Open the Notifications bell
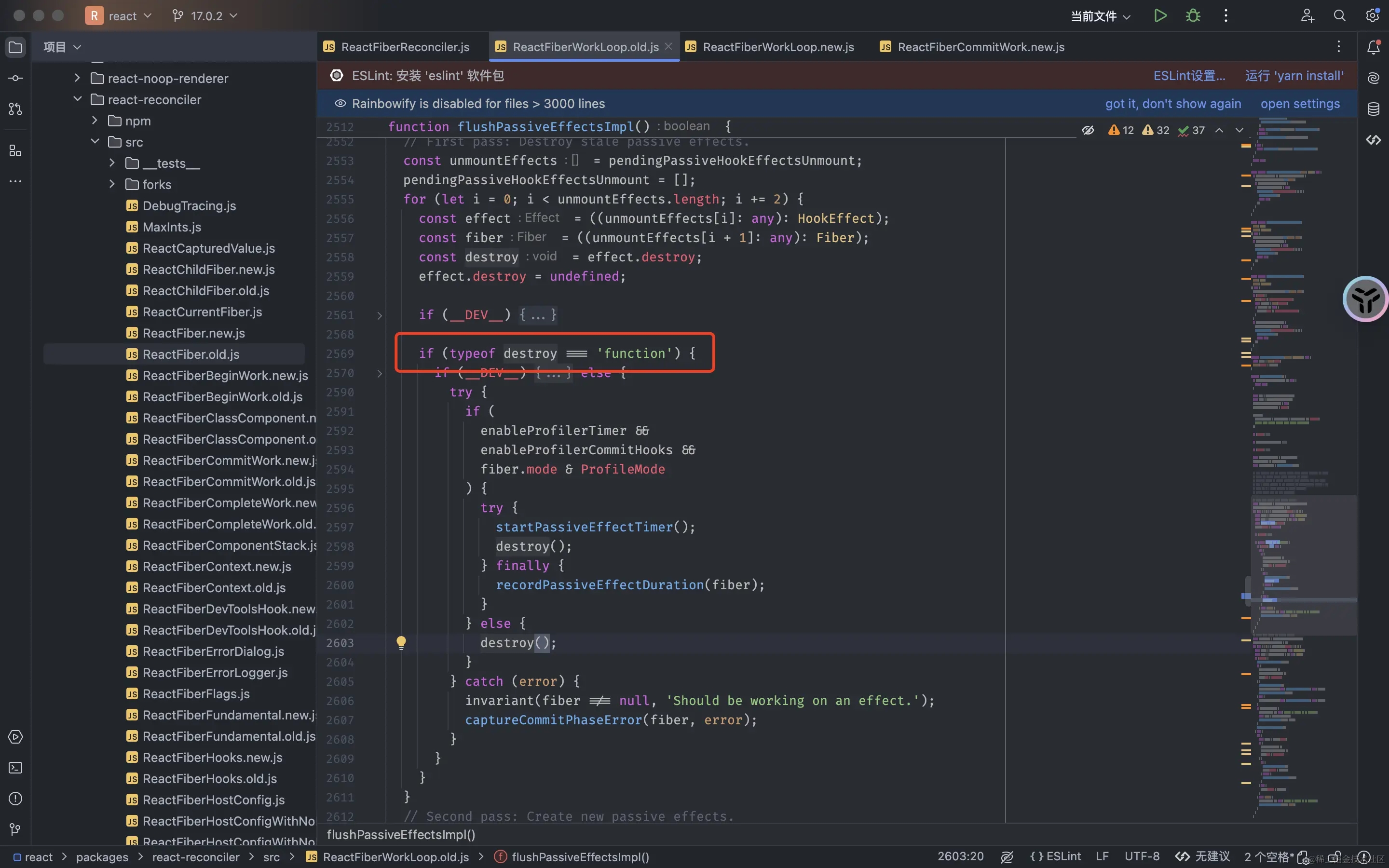1389x868 pixels. pyautogui.click(x=1374, y=47)
